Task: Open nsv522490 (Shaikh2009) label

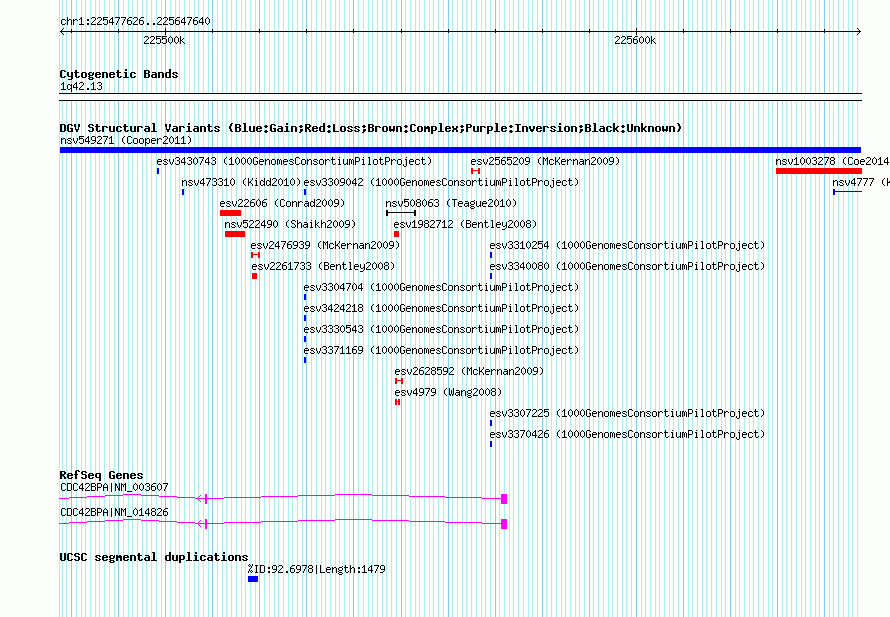Action: click(x=290, y=224)
